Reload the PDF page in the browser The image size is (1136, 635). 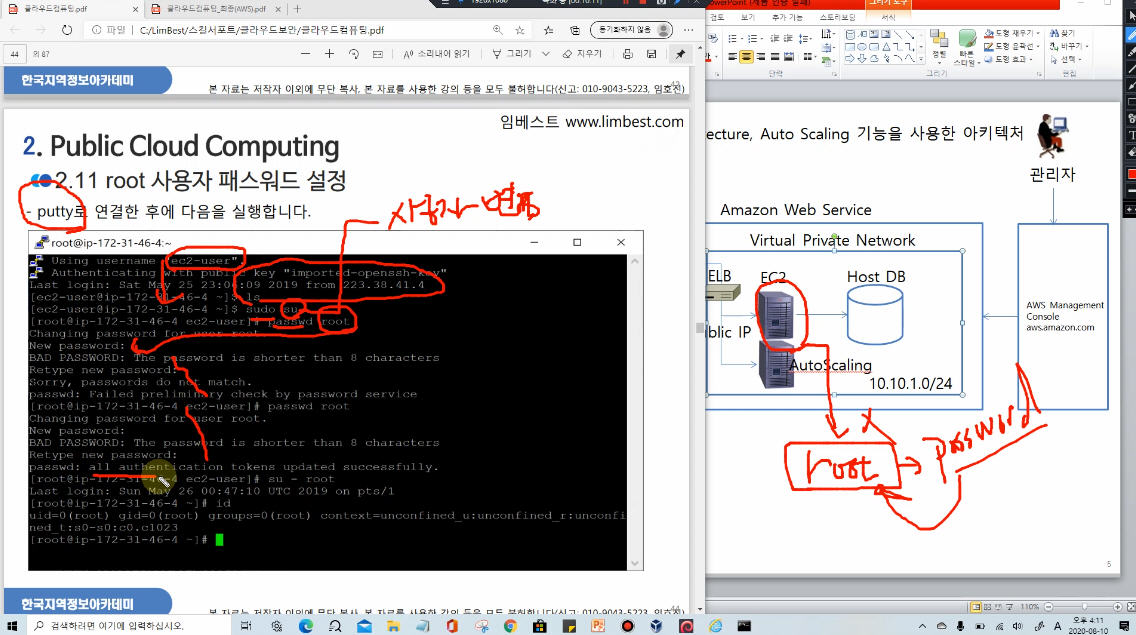67,30
